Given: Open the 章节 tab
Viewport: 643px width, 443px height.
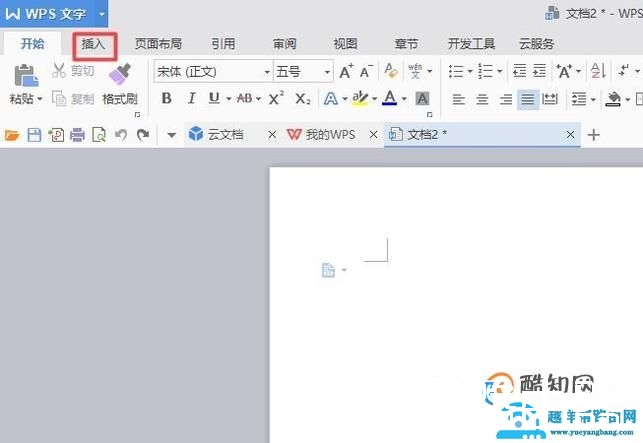Looking at the screenshot, I should point(406,44).
